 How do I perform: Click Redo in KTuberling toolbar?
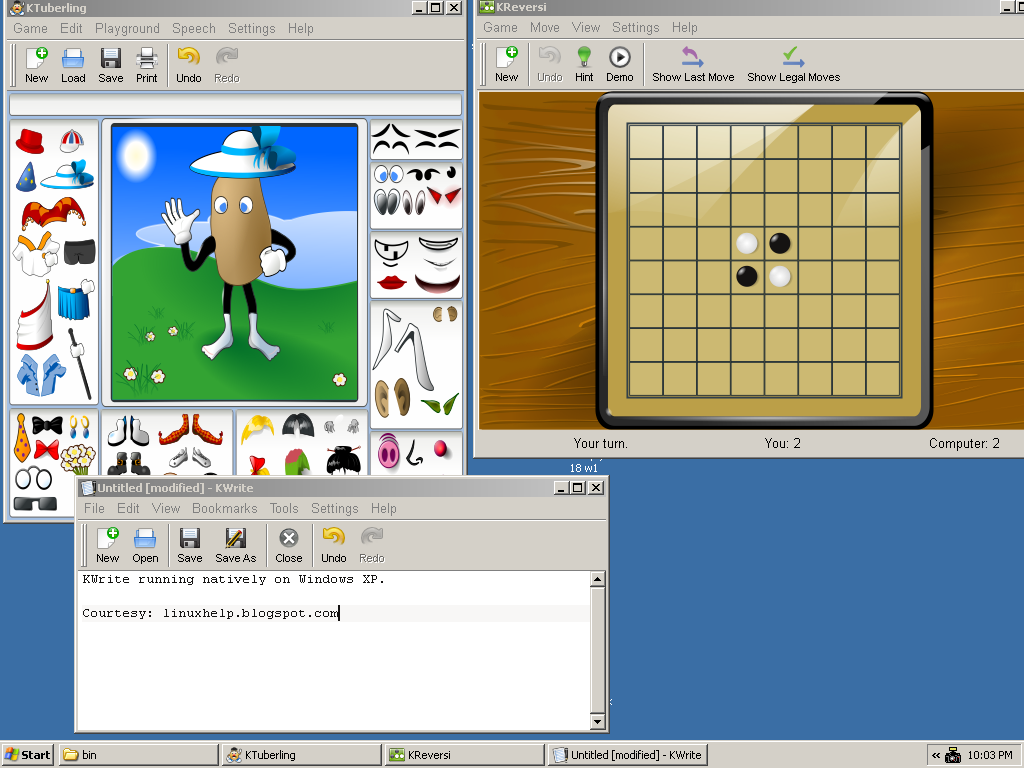pyautogui.click(x=227, y=65)
